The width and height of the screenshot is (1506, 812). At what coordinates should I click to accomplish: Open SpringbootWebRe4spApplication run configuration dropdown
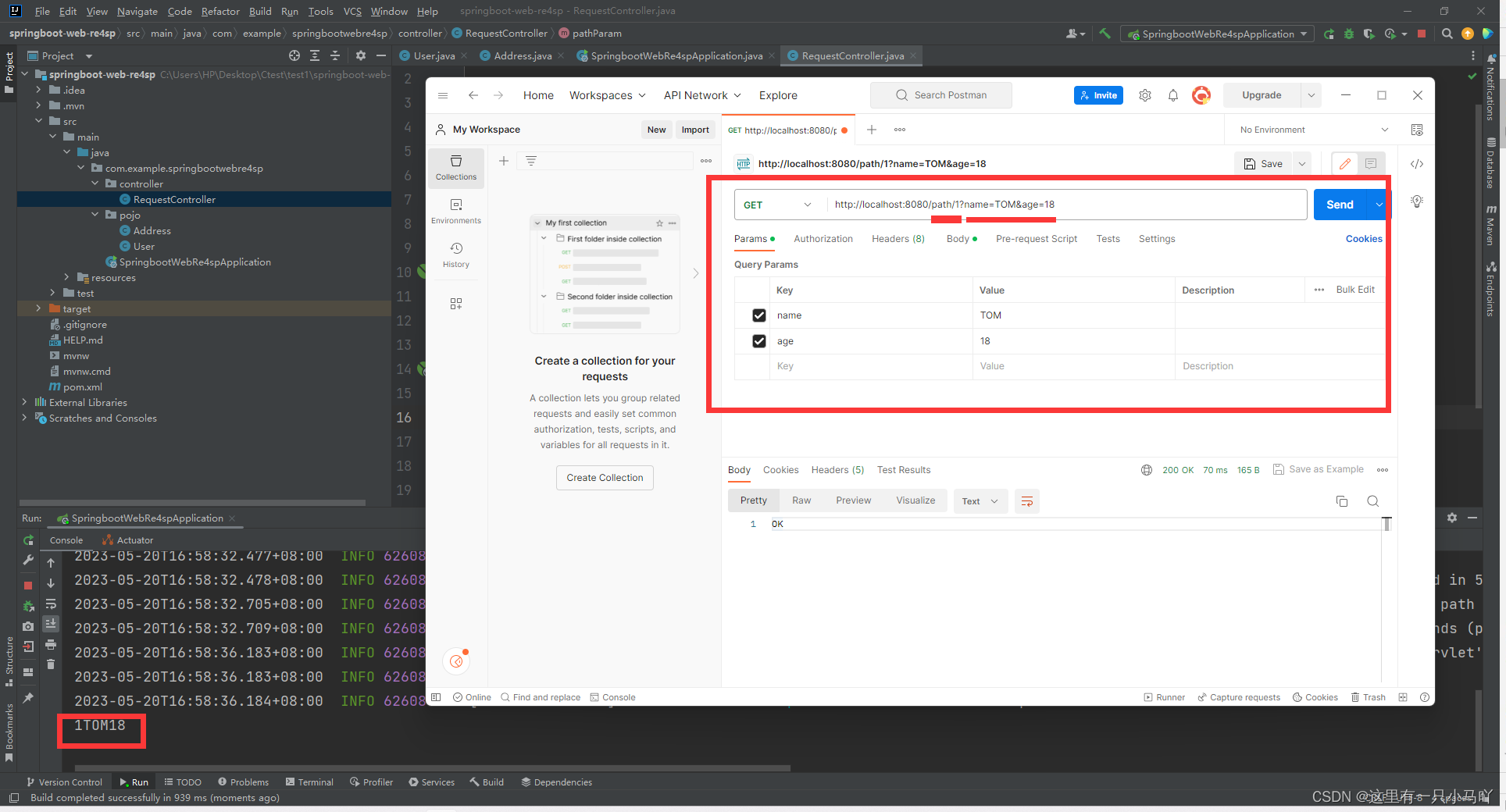1216,34
